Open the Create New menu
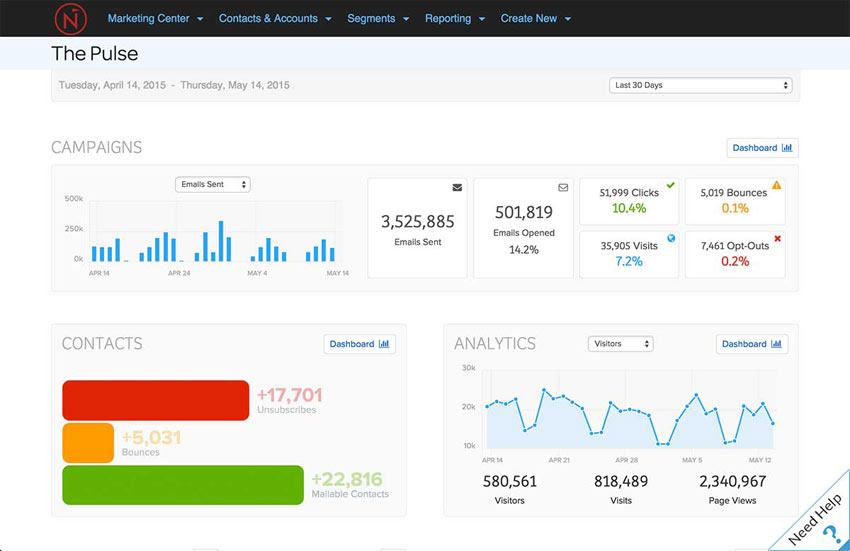850x551 pixels. coord(536,18)
